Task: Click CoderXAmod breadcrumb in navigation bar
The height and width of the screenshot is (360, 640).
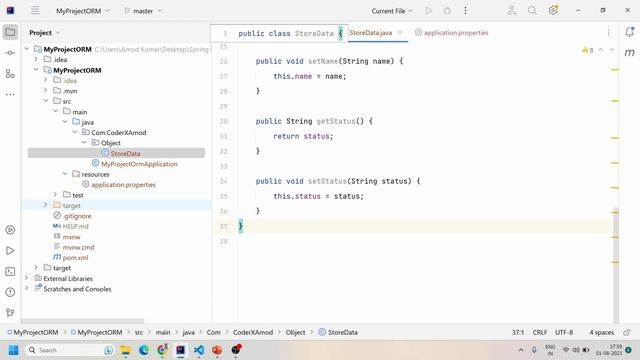Action: [x=253, y=332]
